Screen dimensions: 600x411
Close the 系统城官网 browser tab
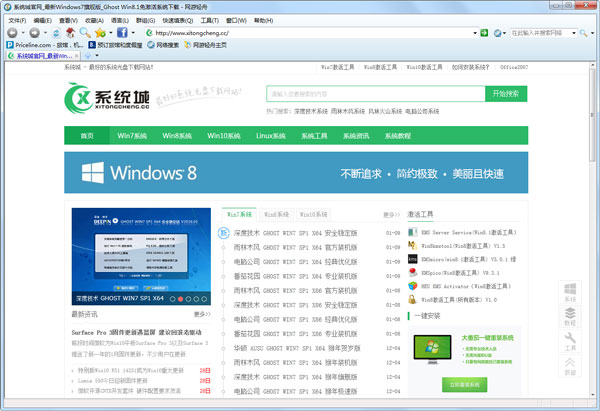tap(77, 56)
